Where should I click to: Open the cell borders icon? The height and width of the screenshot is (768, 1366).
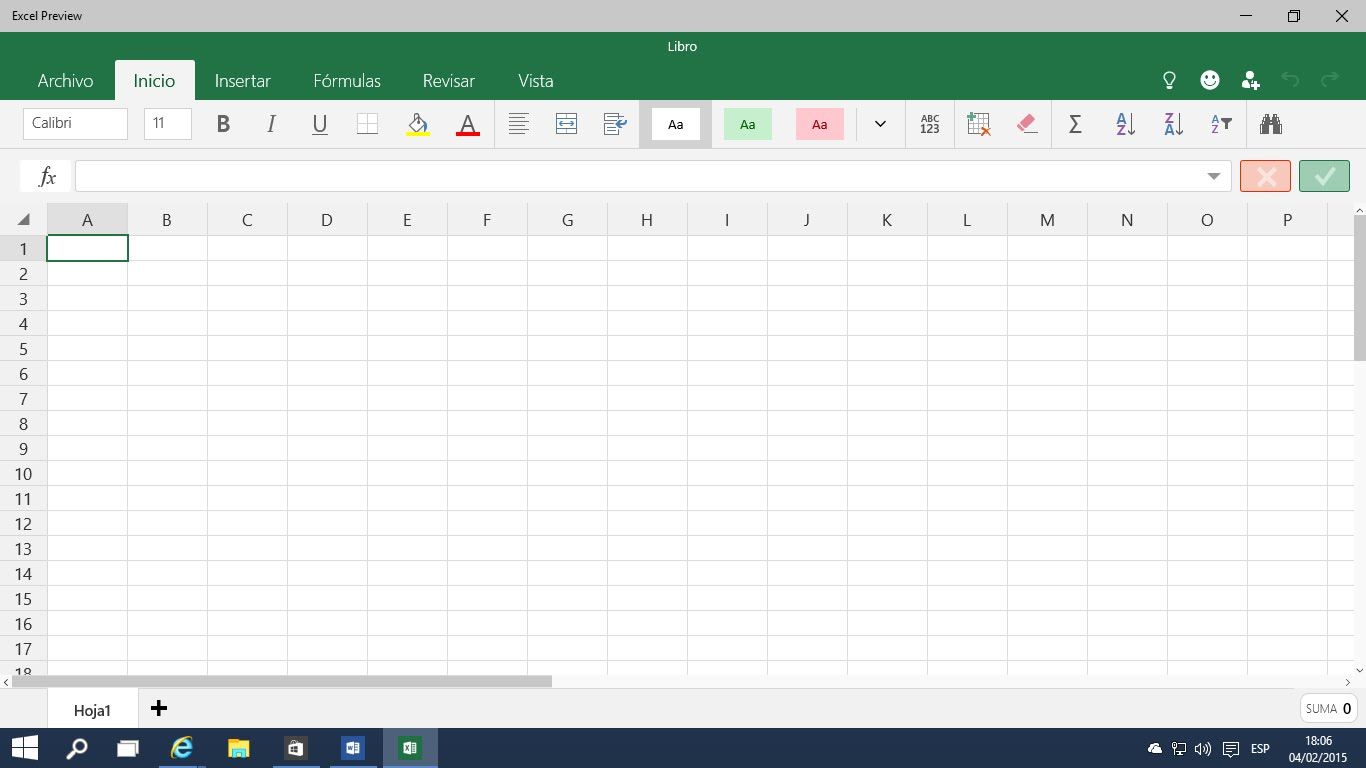pyautogui.click(x=367, y=124)
